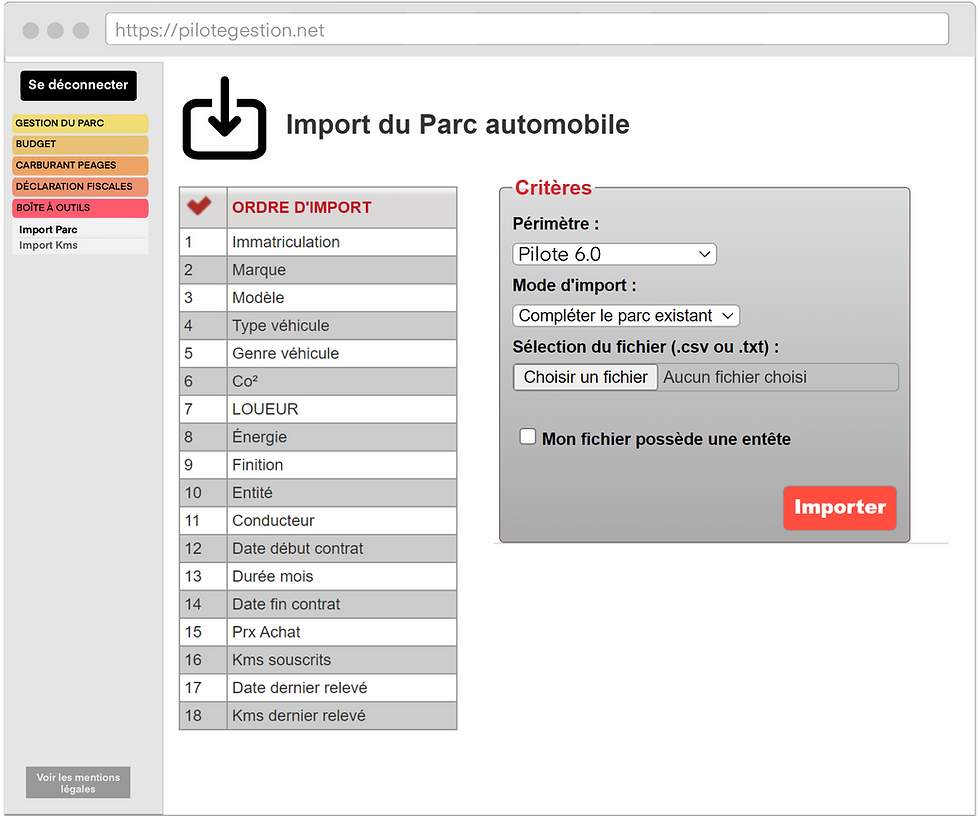The width and height of the screenshot is (980, 829).
Task: Click the Aucun fichier choisi text
Action: 735,377
